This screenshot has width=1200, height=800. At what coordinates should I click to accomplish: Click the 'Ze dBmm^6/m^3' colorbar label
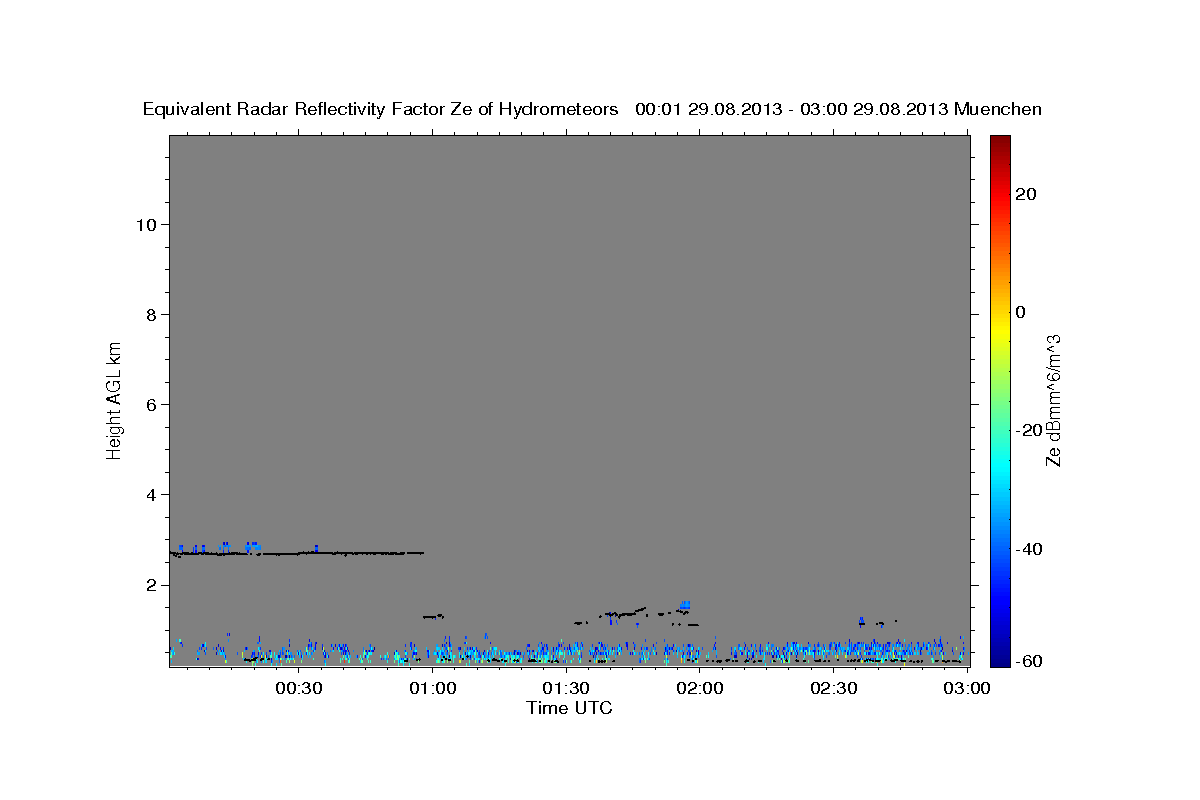click(1053, 400)
